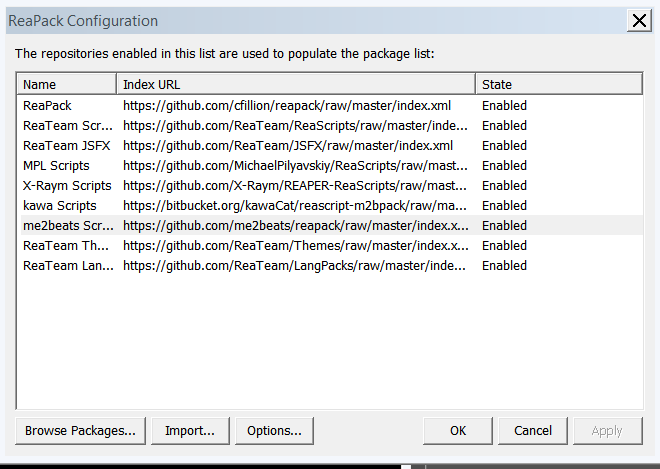The width and height of the screenshot is (660, 469).
Task: Click the kawaCat bitbucket index URL
Action: pyautogui.click(x=296, y=205)
